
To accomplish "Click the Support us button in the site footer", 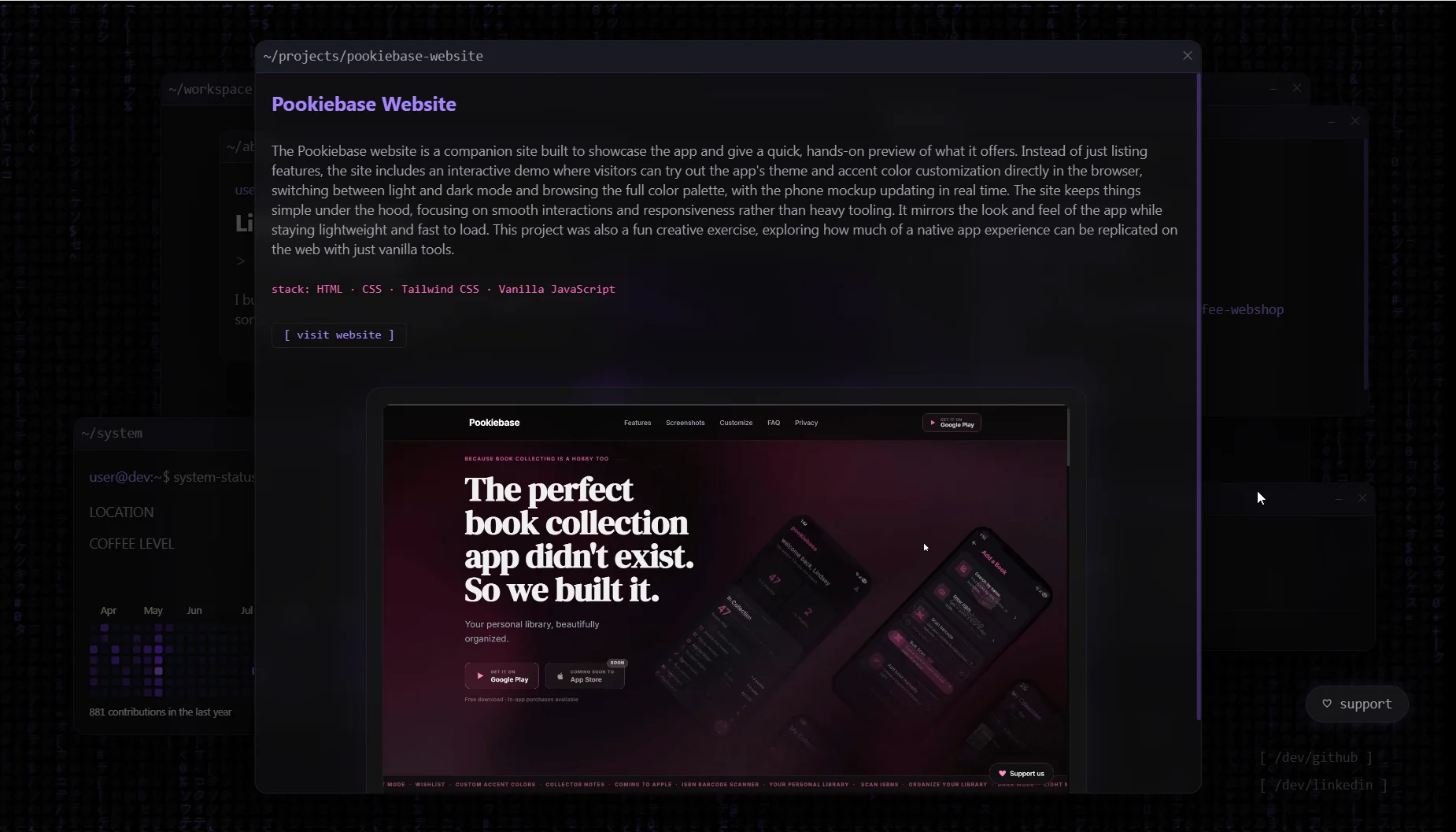I will [1023, 773].
